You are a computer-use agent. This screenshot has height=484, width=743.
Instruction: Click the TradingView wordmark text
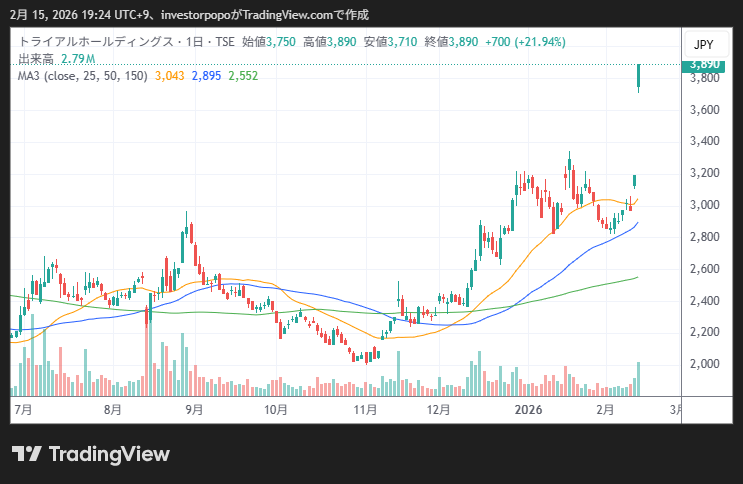click(x=110, y=454)
